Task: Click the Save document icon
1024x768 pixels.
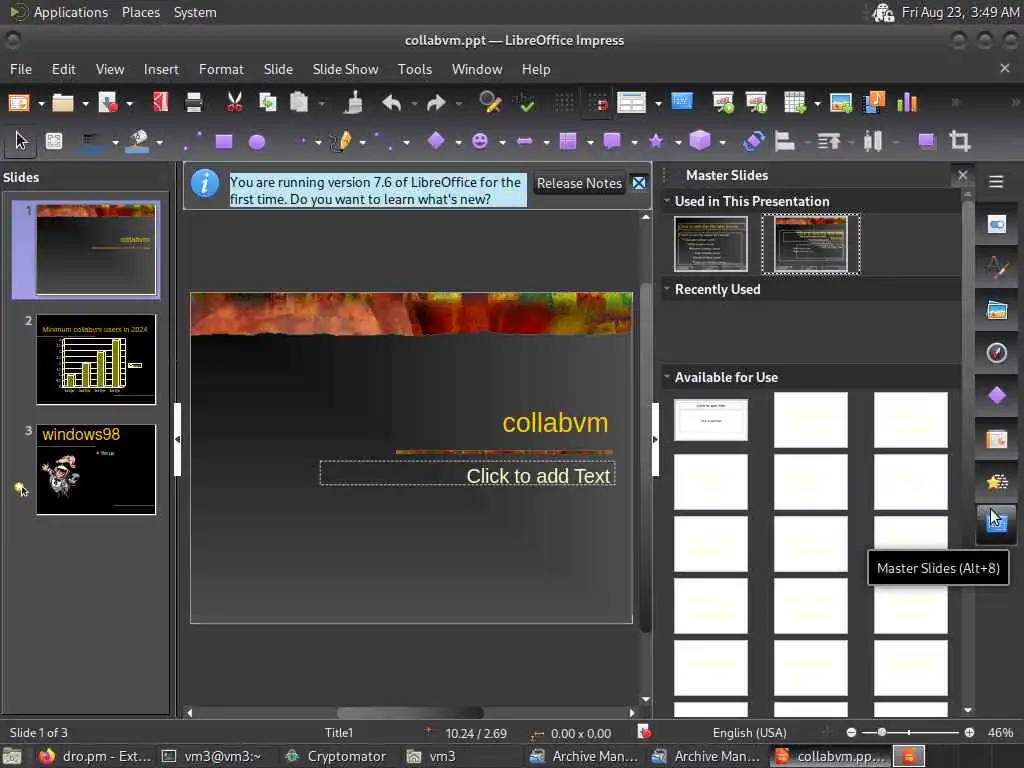Action: [x=108, y=103]
